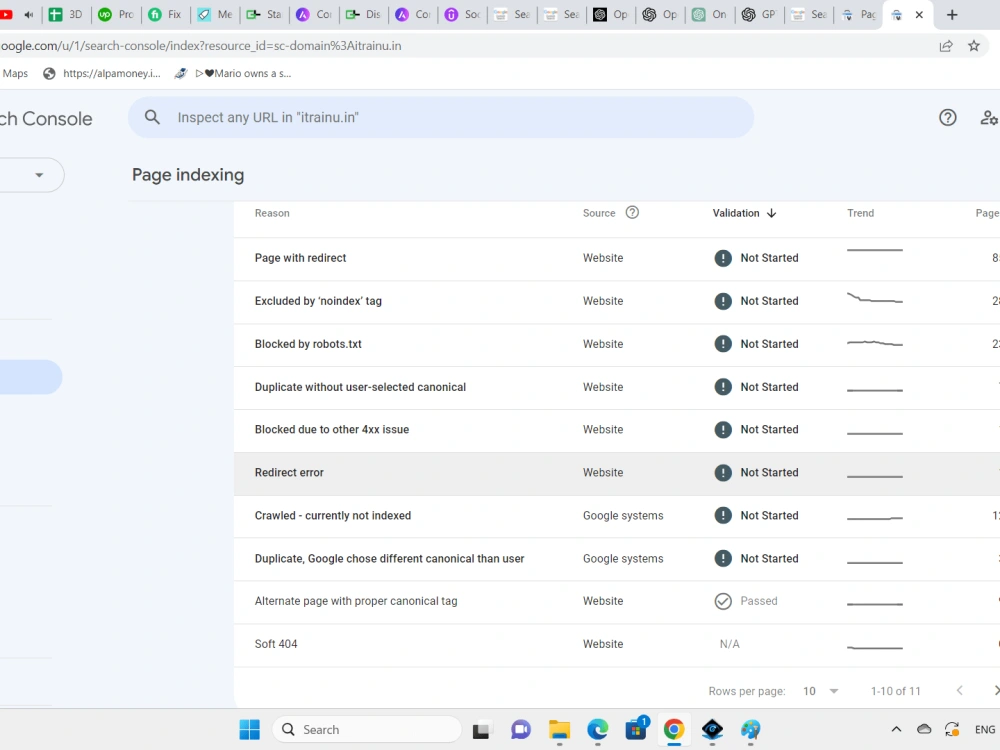Image resolution: width=1000 pixels, height=750 pixels.
Task: Switch to the Sta tab
Action: click(265, 15)
